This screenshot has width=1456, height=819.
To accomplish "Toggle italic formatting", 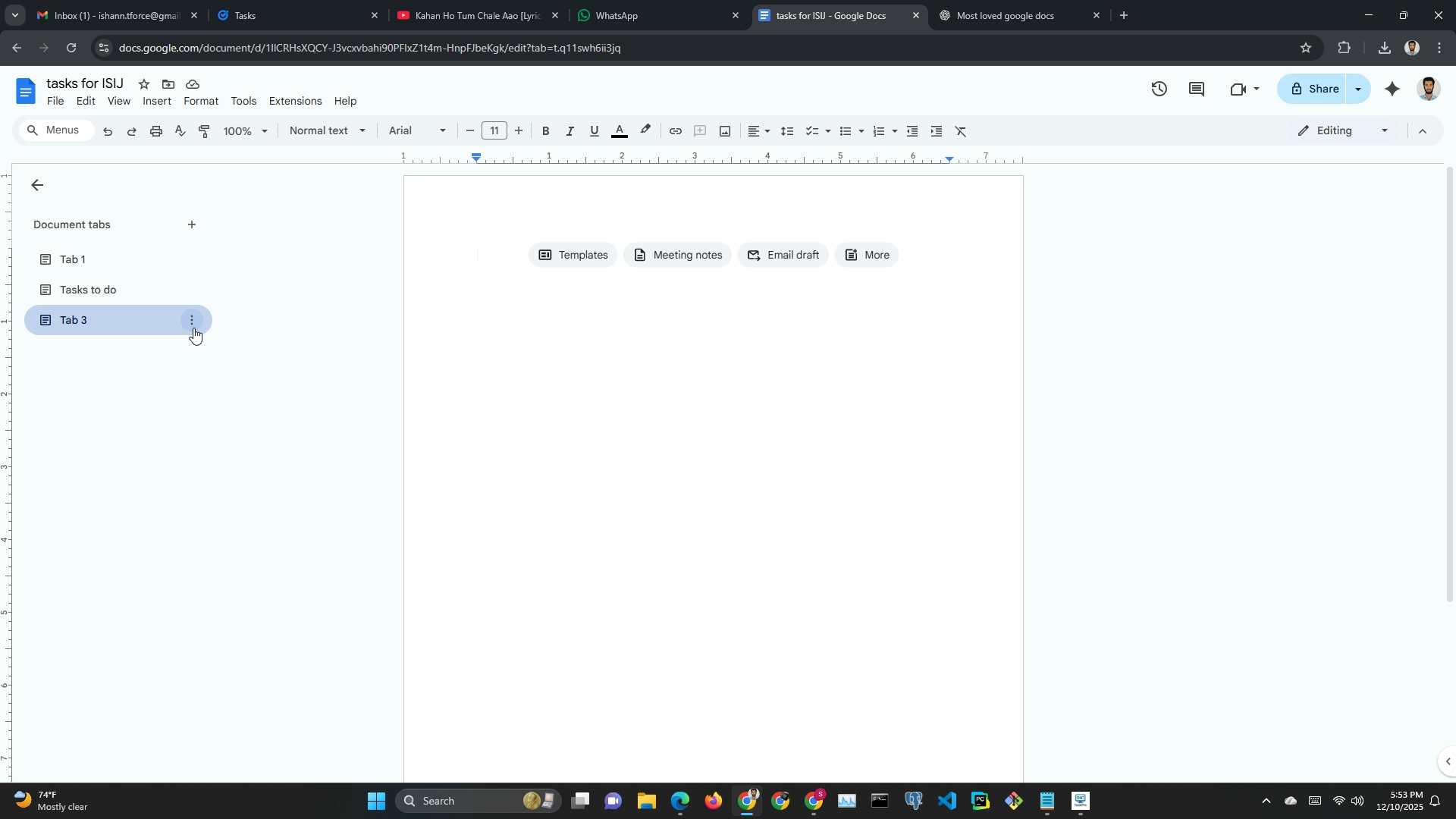I will click(570, 131).
